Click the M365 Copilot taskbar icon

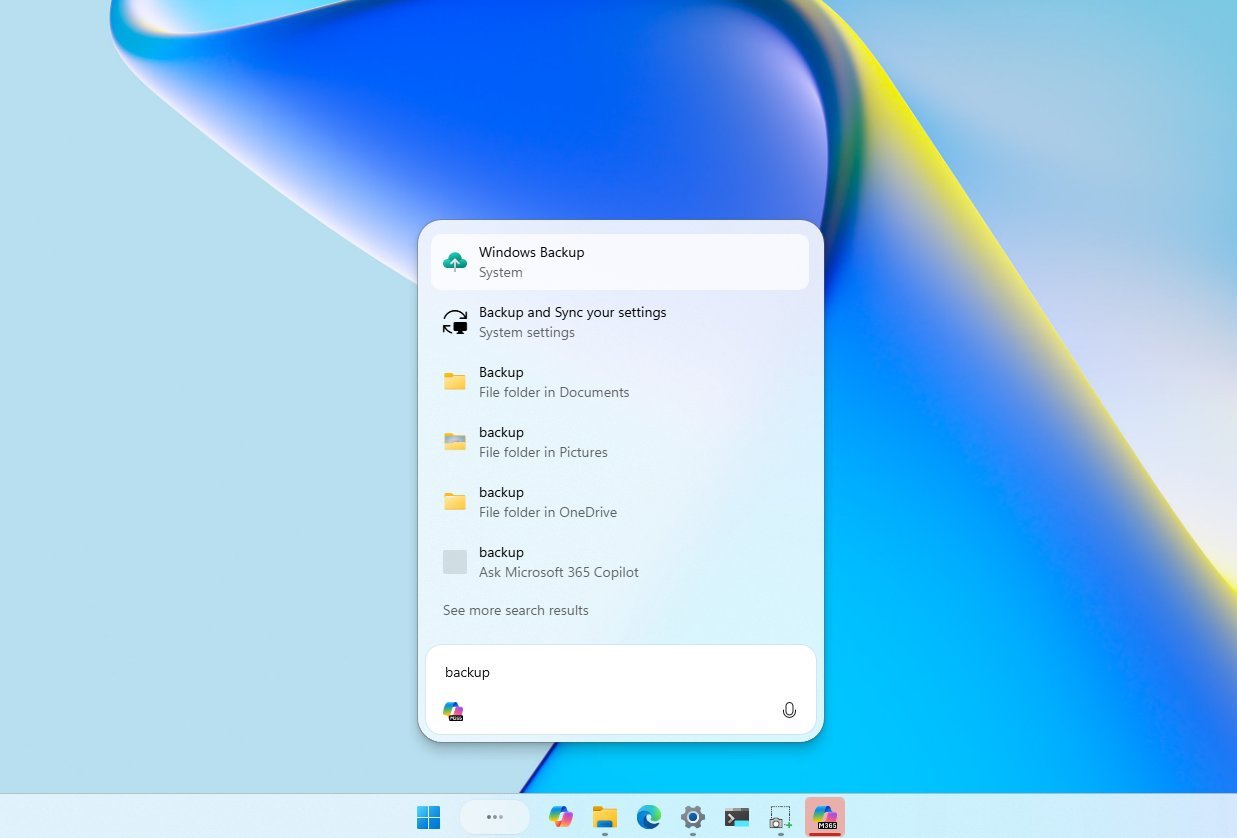825,817
